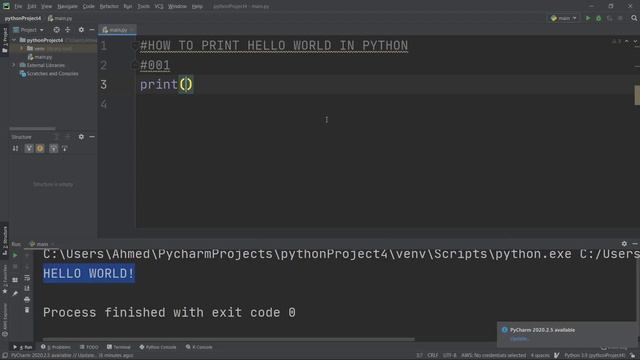Screen dimensions: 640x360
Task: Select main.py in project tree
Action: (40, 57)
